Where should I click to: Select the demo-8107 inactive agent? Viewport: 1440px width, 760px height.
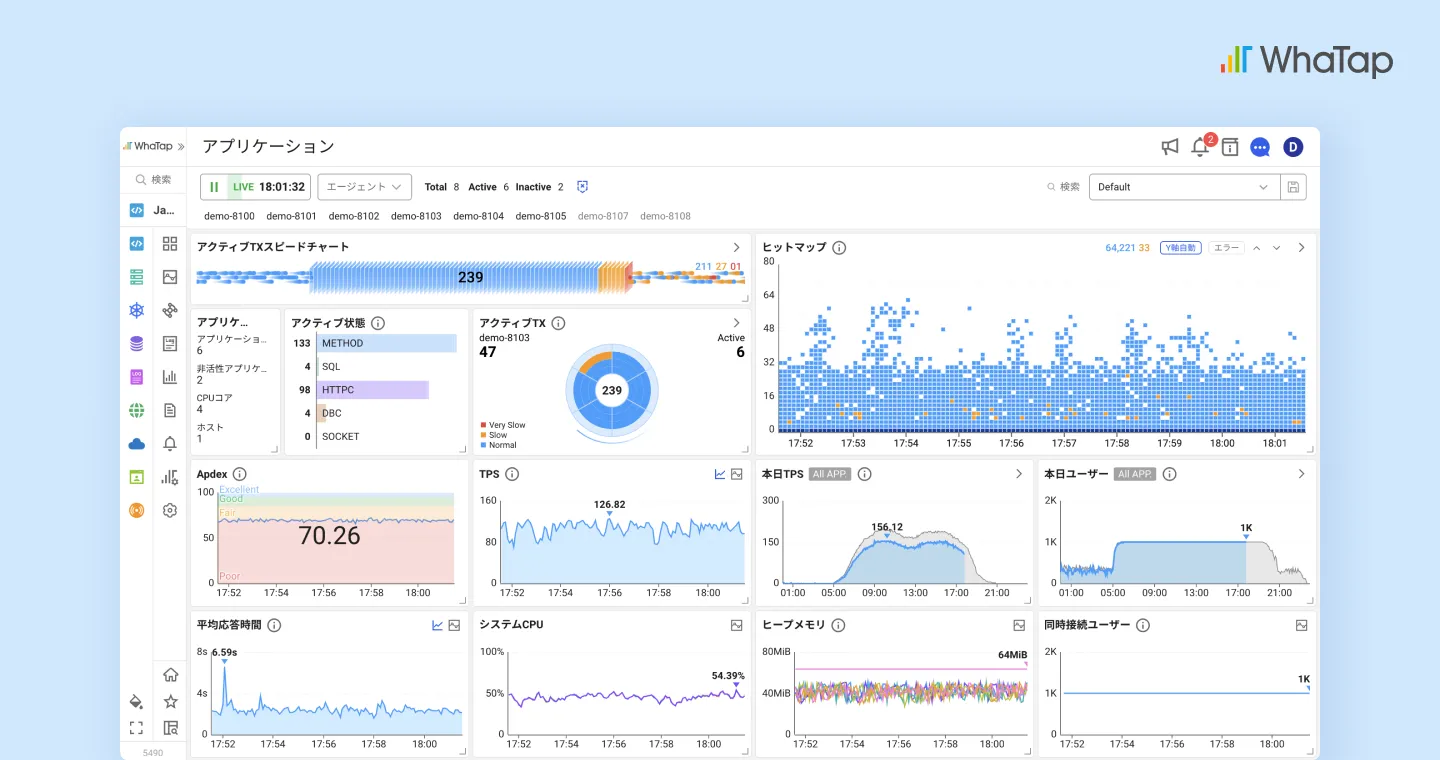pyautogui.click(x=603, y=216)
